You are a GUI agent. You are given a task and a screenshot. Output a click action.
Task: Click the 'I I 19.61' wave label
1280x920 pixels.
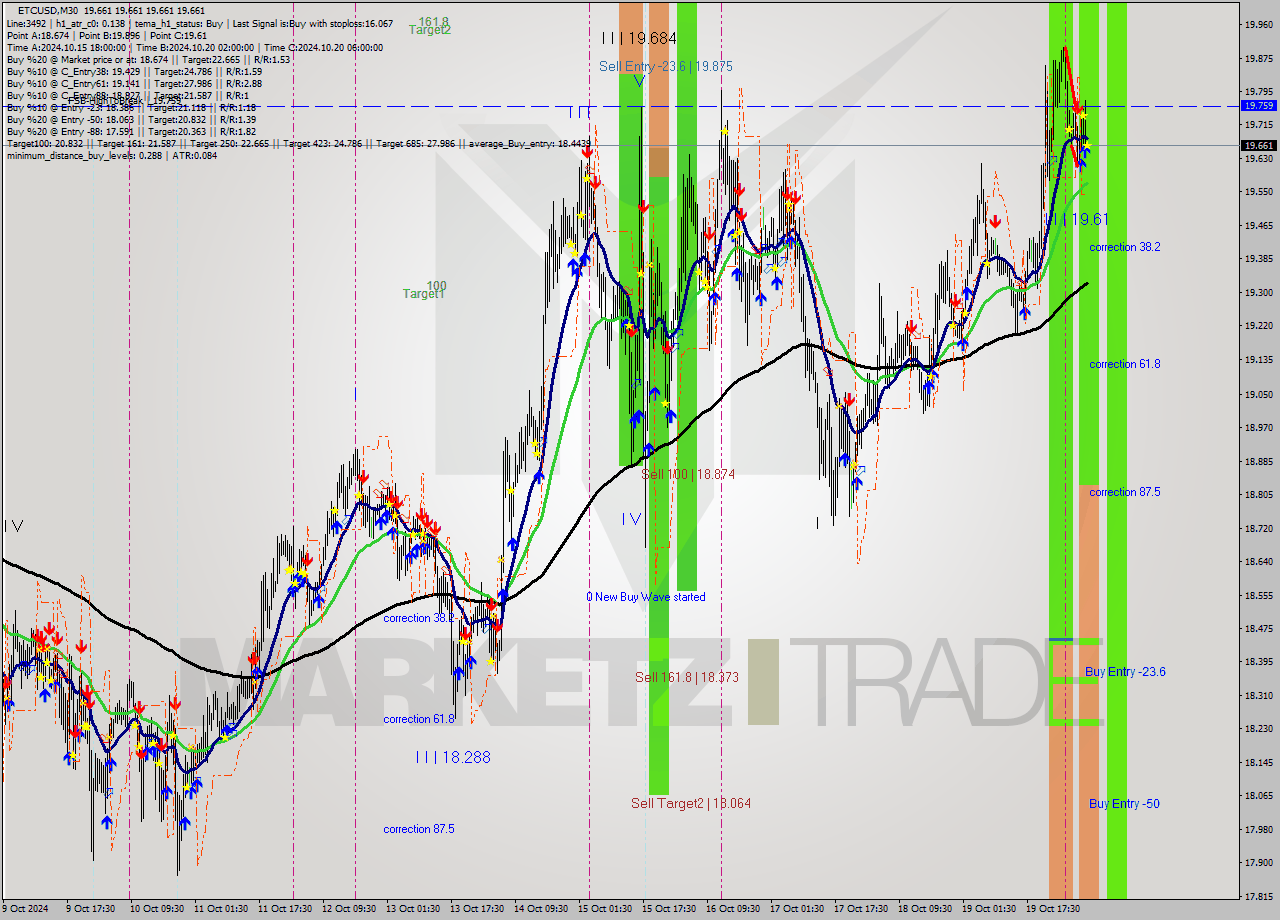pyautogui.click(x=1077, y=219)
